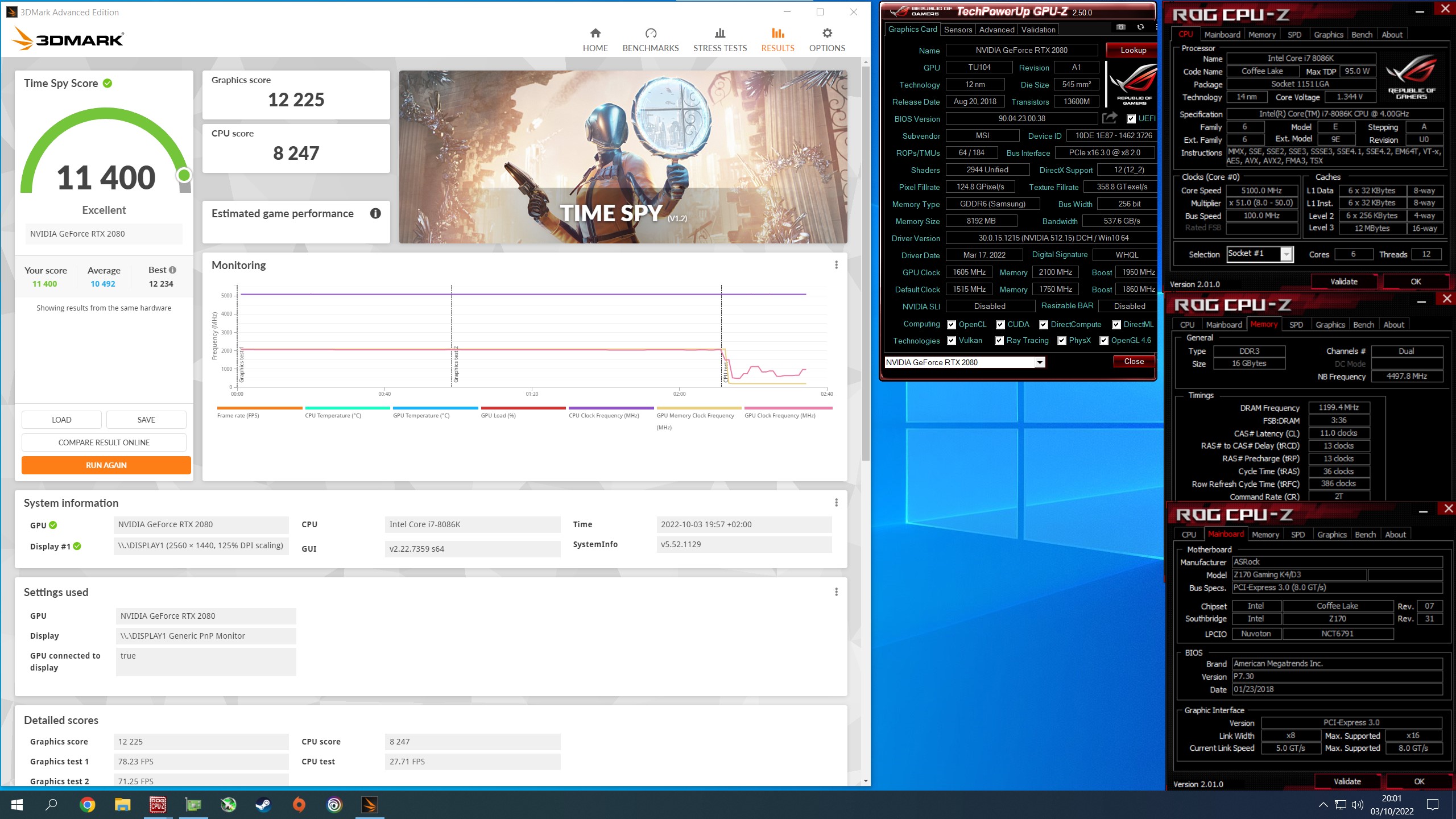This screenshot has width=1456, height=819.
Task: Click the Lookup button in GPU-Z
Action: 1133,50
